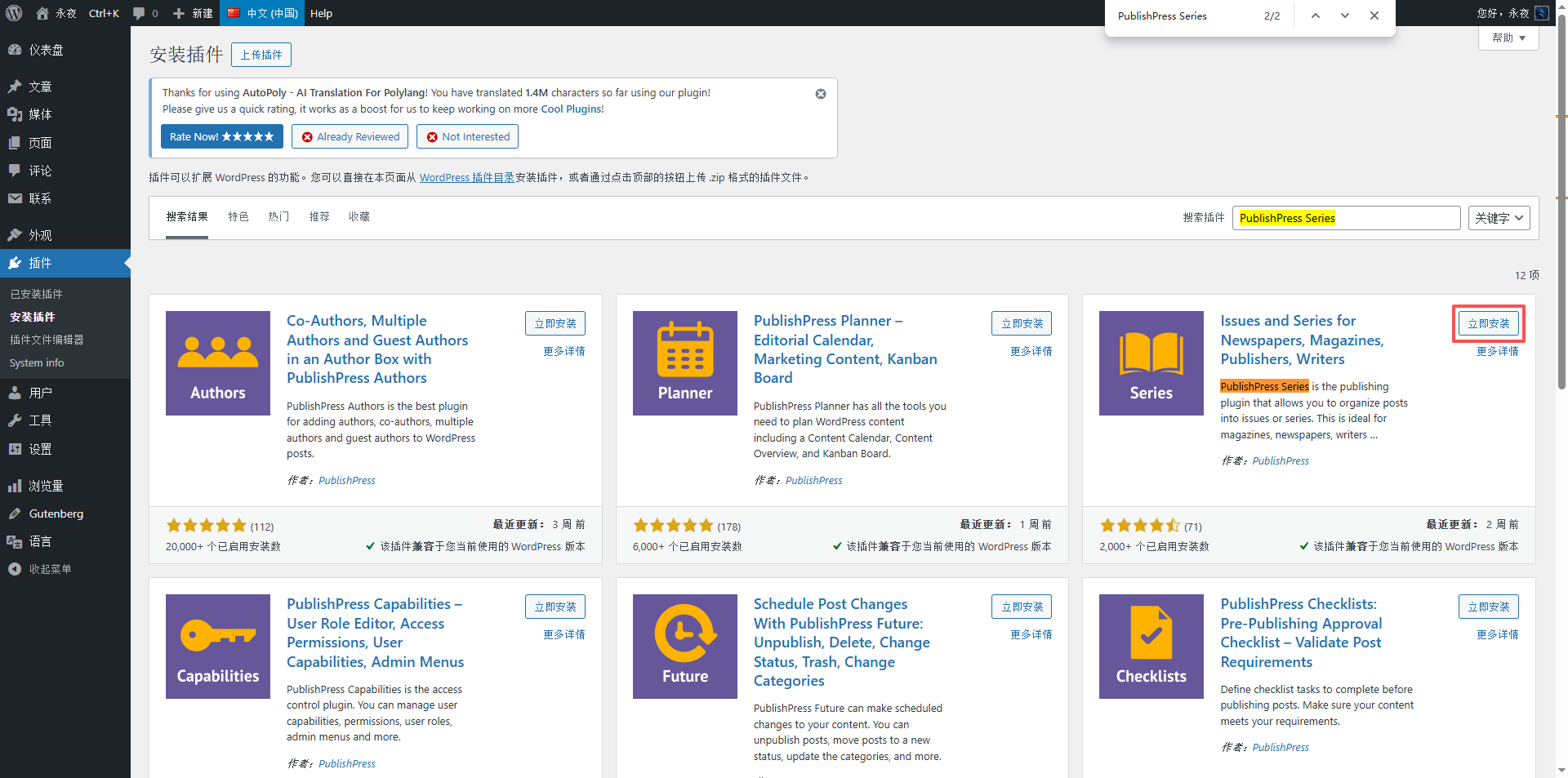
Task: Open System info submenu item
Action: [x=37, y=362]
